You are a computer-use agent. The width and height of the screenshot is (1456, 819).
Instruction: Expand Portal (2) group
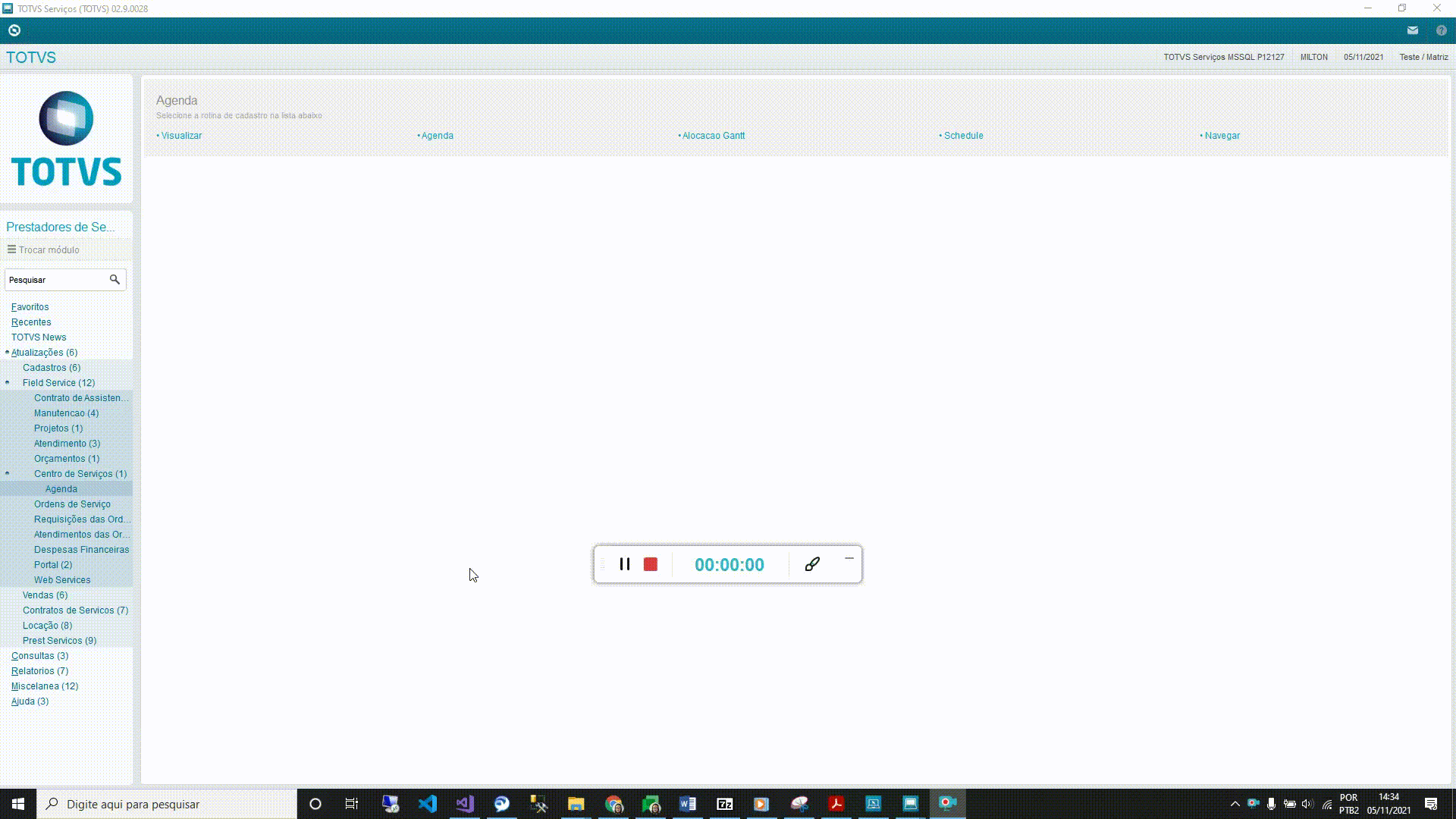[x=53, y=565]
